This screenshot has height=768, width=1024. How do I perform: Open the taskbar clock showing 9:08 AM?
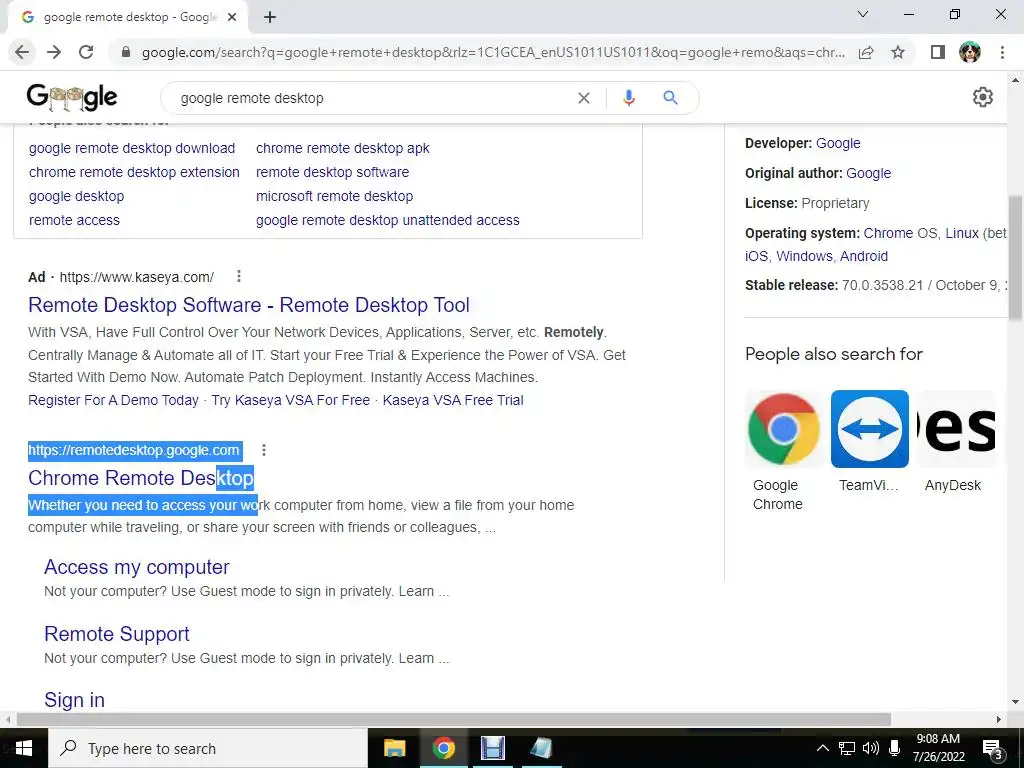coord(938,748)
